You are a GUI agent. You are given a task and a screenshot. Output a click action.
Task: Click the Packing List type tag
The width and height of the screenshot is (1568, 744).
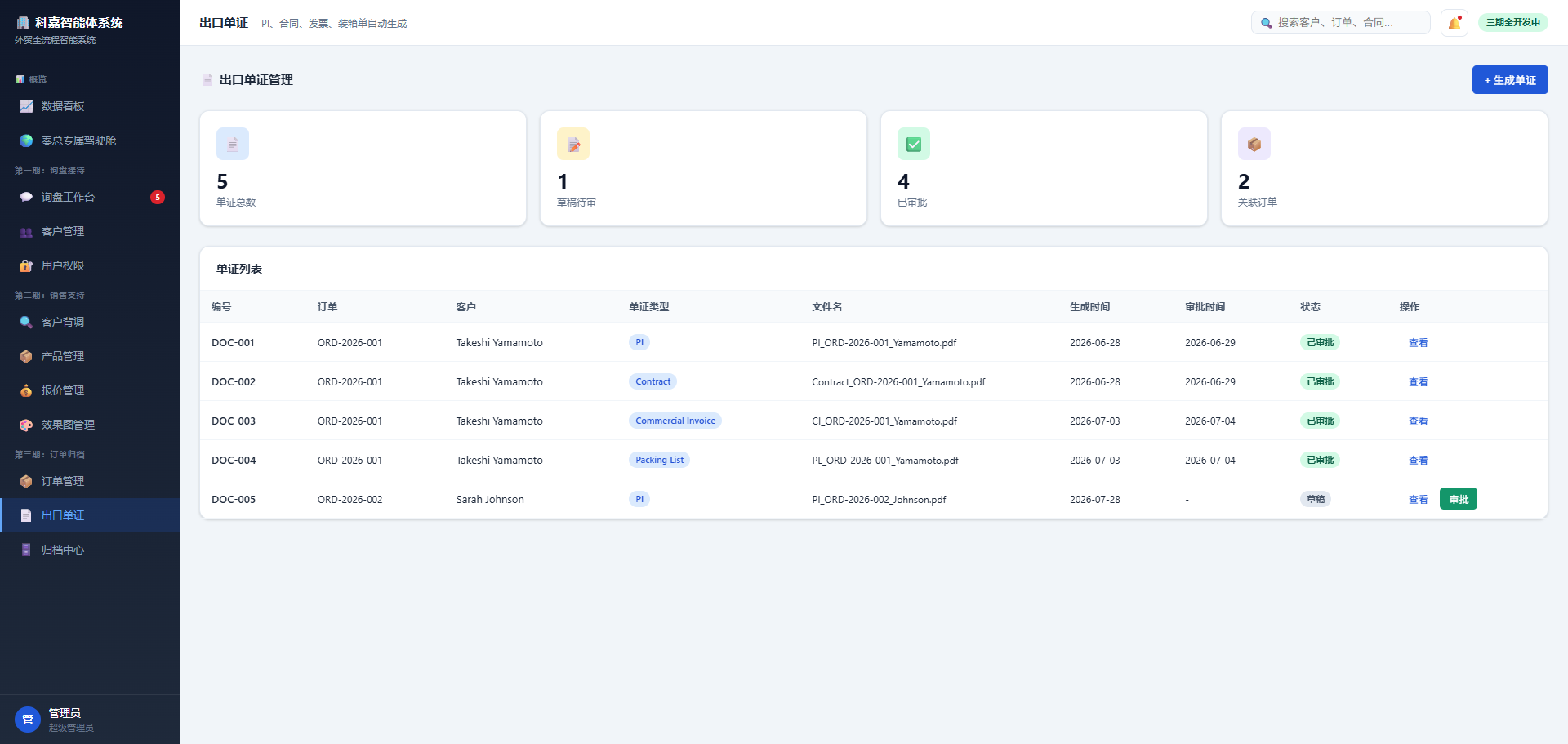(x=659, y=460)
